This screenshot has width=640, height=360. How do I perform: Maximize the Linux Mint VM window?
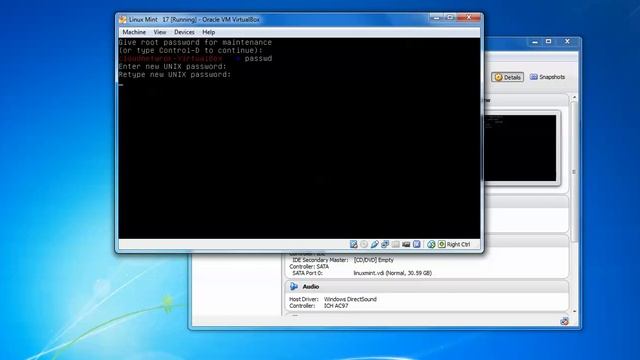(450, 18)
